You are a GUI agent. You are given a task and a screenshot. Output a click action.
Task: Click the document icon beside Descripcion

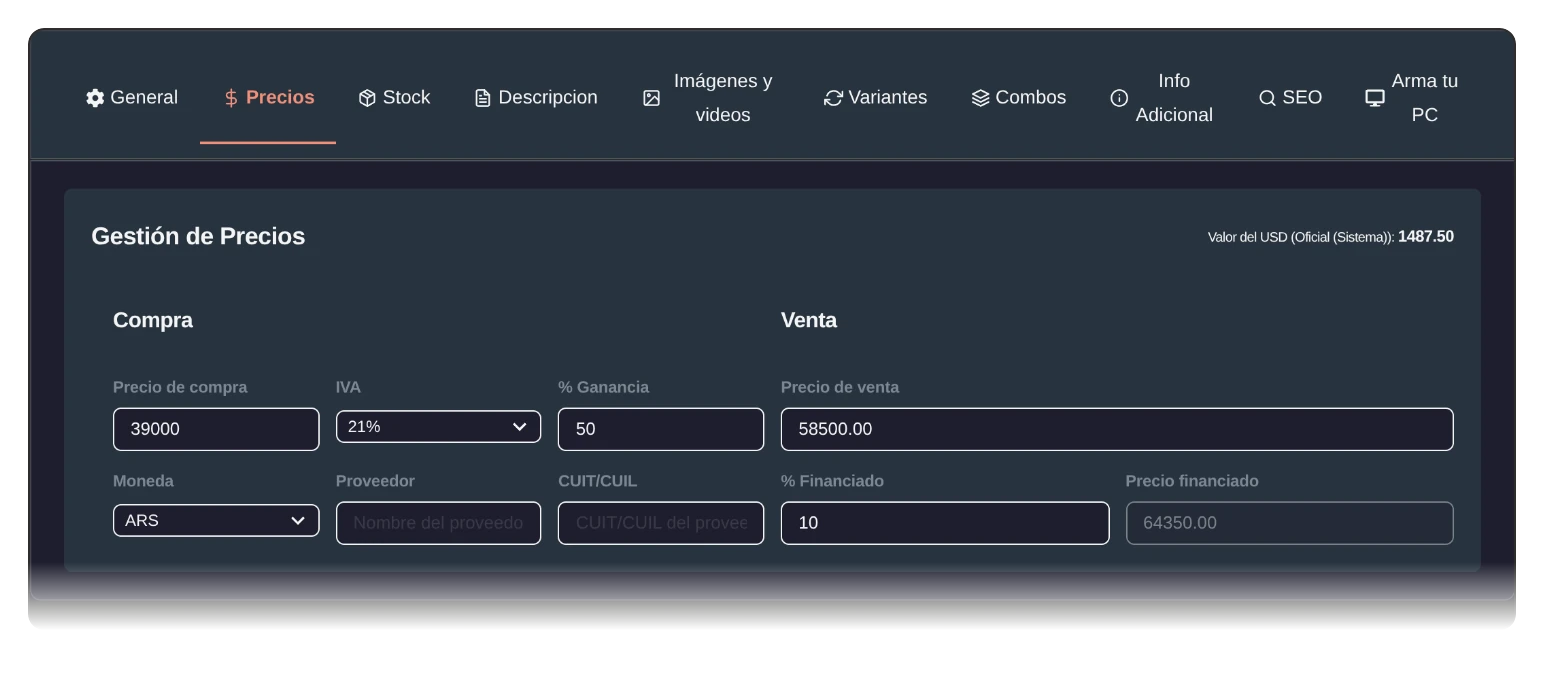(x=483, y=98)
